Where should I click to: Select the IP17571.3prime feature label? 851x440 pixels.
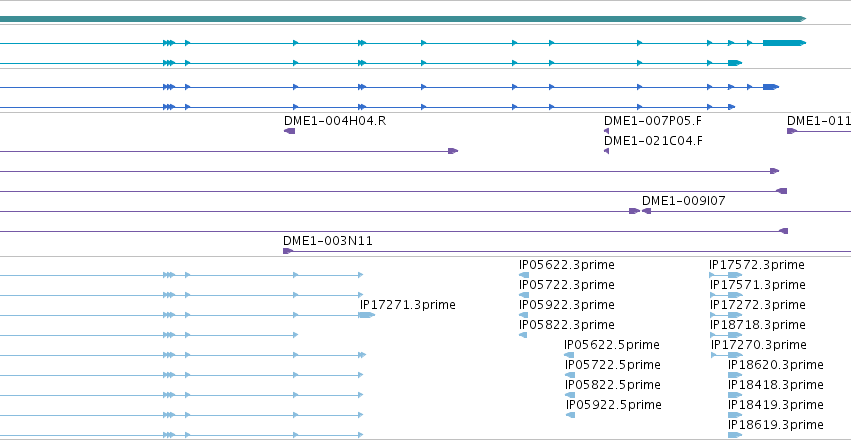tap(758, 285)
